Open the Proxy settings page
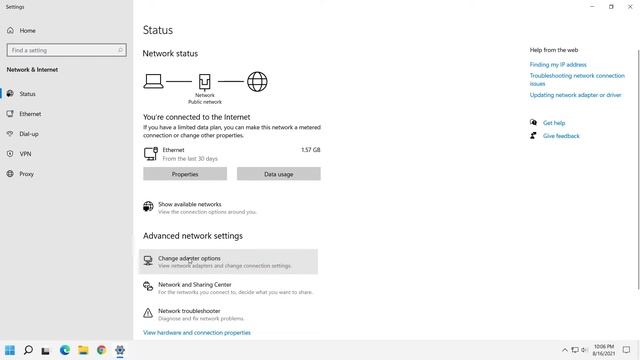The width and height of the screenshot is (640, 360). (x=27, y=174)
